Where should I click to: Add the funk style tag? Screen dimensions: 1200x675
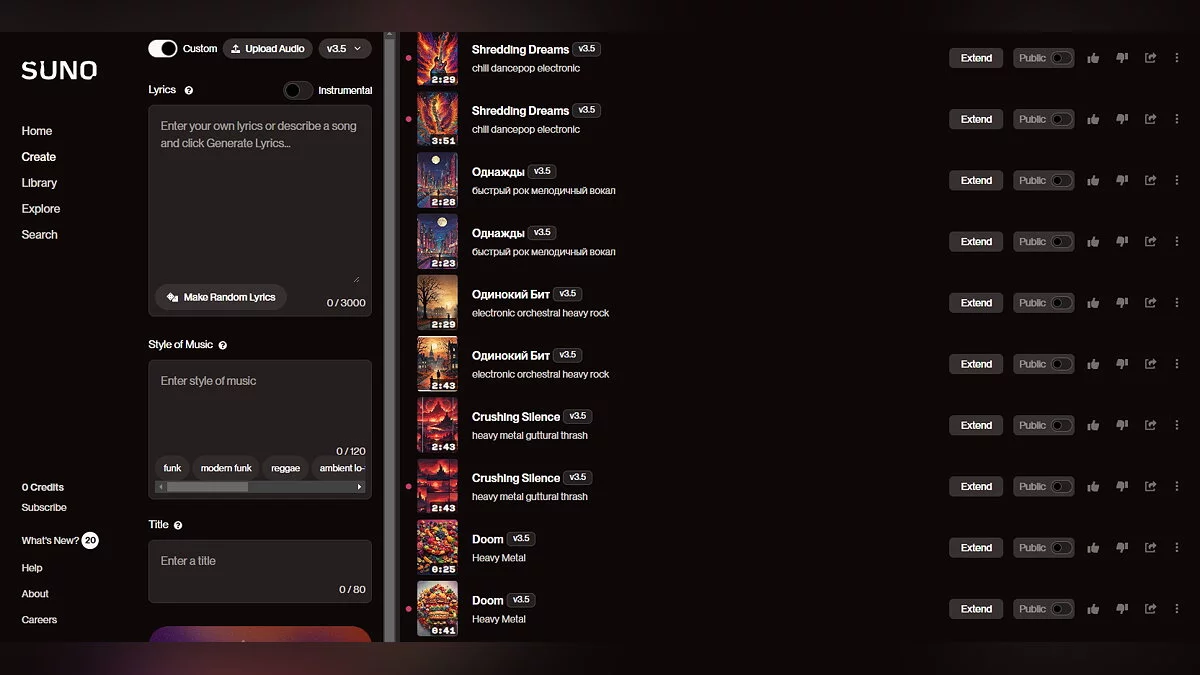(x=173, y=468)
